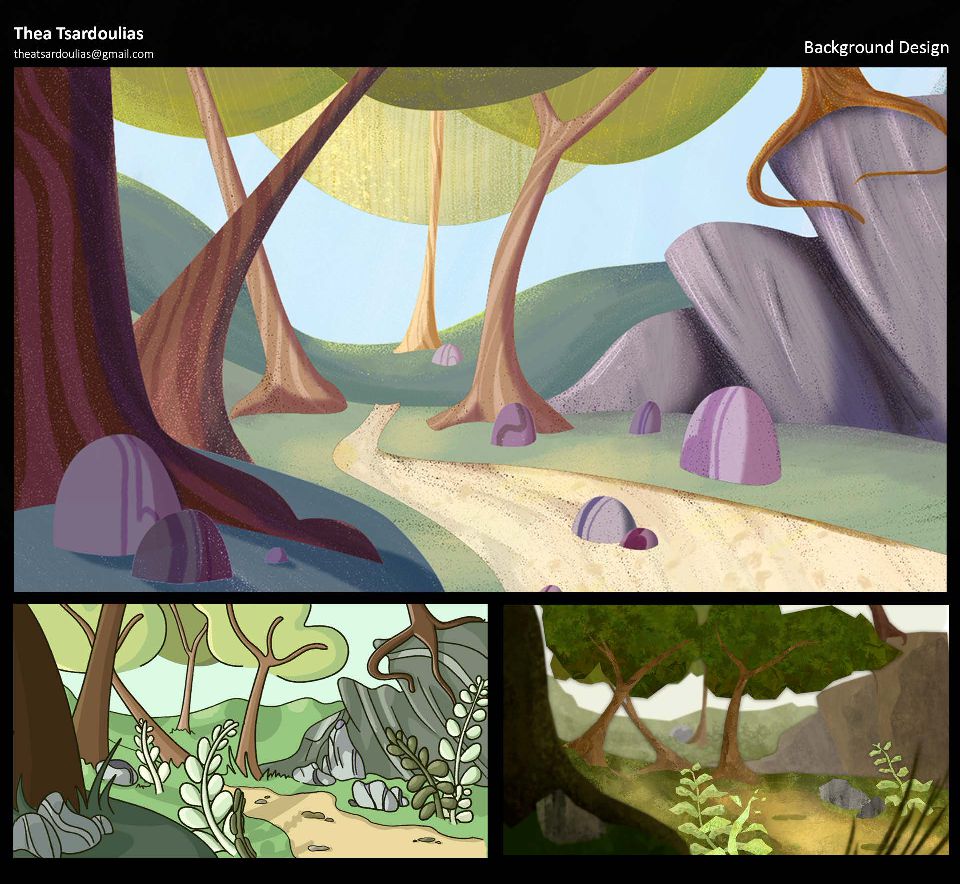
Task: Click the name Thea Tsardoulias
Action: (78, 32)
